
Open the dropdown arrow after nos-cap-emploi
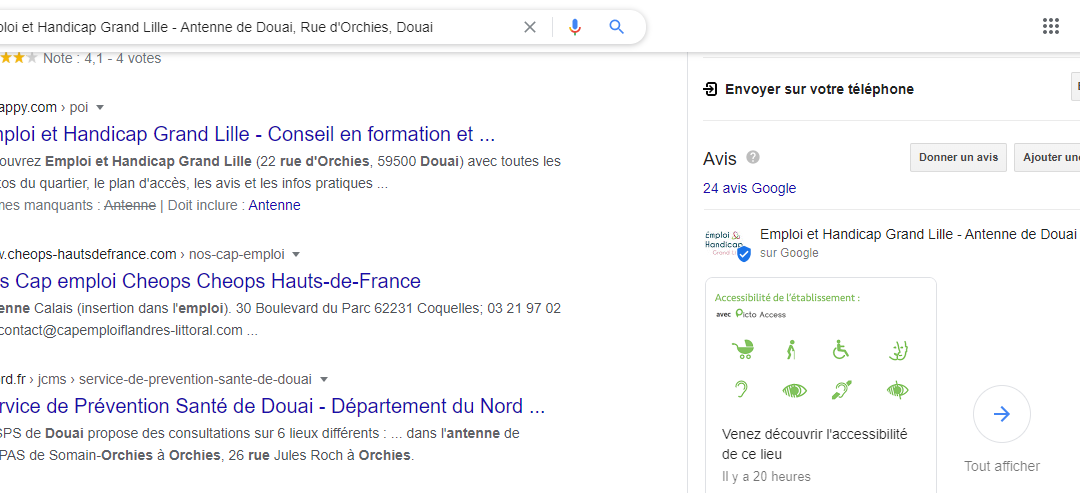pyautogui.click(x=296, y=255)
